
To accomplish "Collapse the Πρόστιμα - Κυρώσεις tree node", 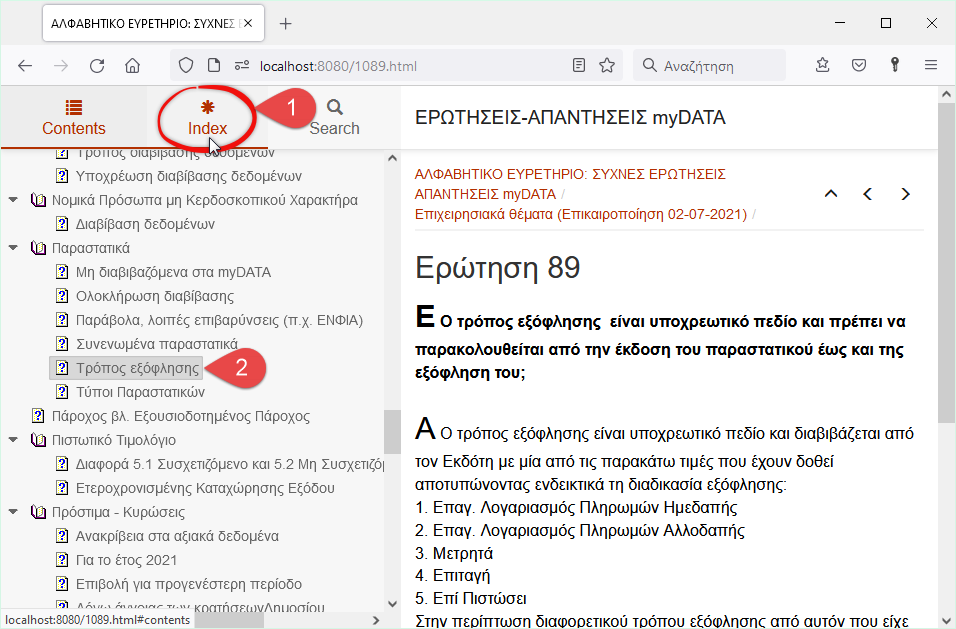I will tap(13, 512).
